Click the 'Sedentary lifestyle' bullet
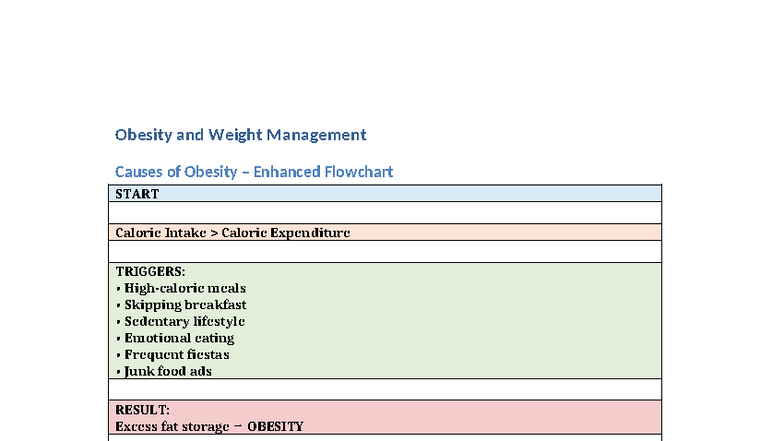This screenshot has width=784, height=441. (x=180, y=321)
